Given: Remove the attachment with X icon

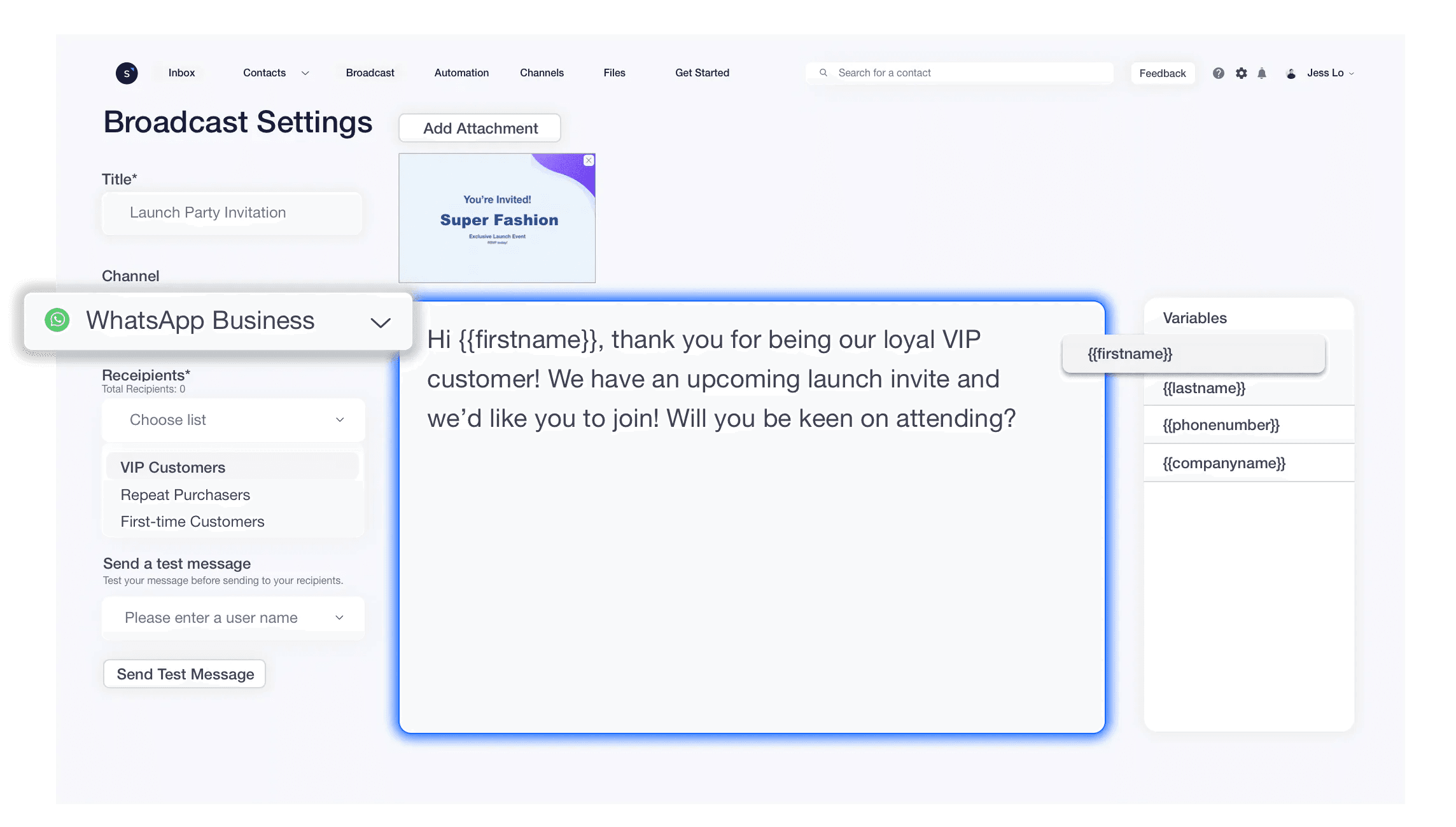Looking at the screenshot, I should point(589,161).
